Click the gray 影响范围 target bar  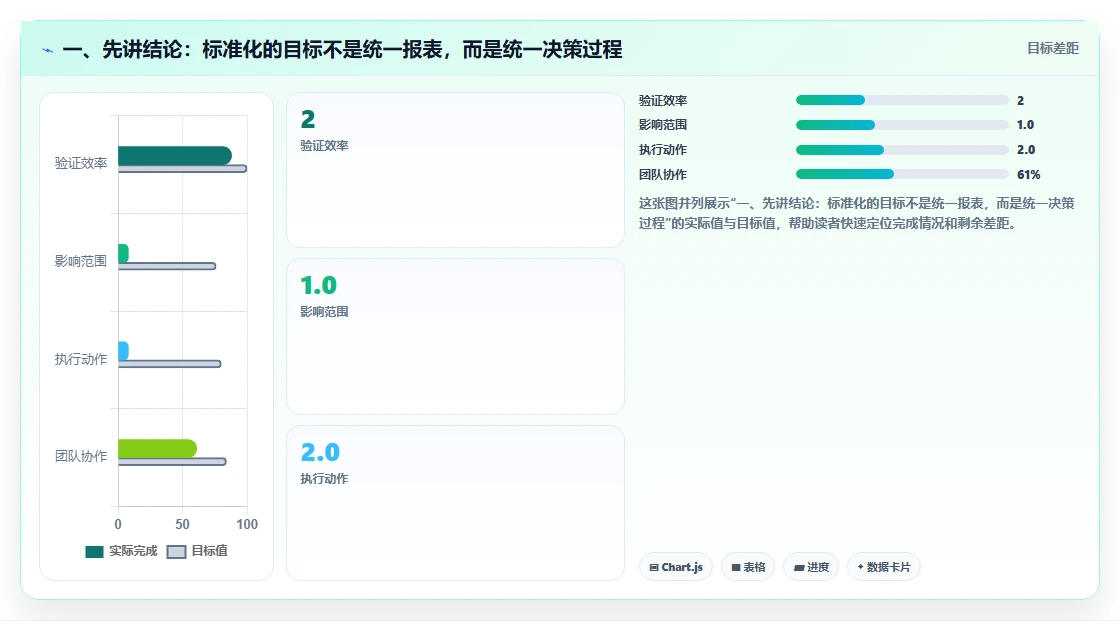(x=166, y=267)
